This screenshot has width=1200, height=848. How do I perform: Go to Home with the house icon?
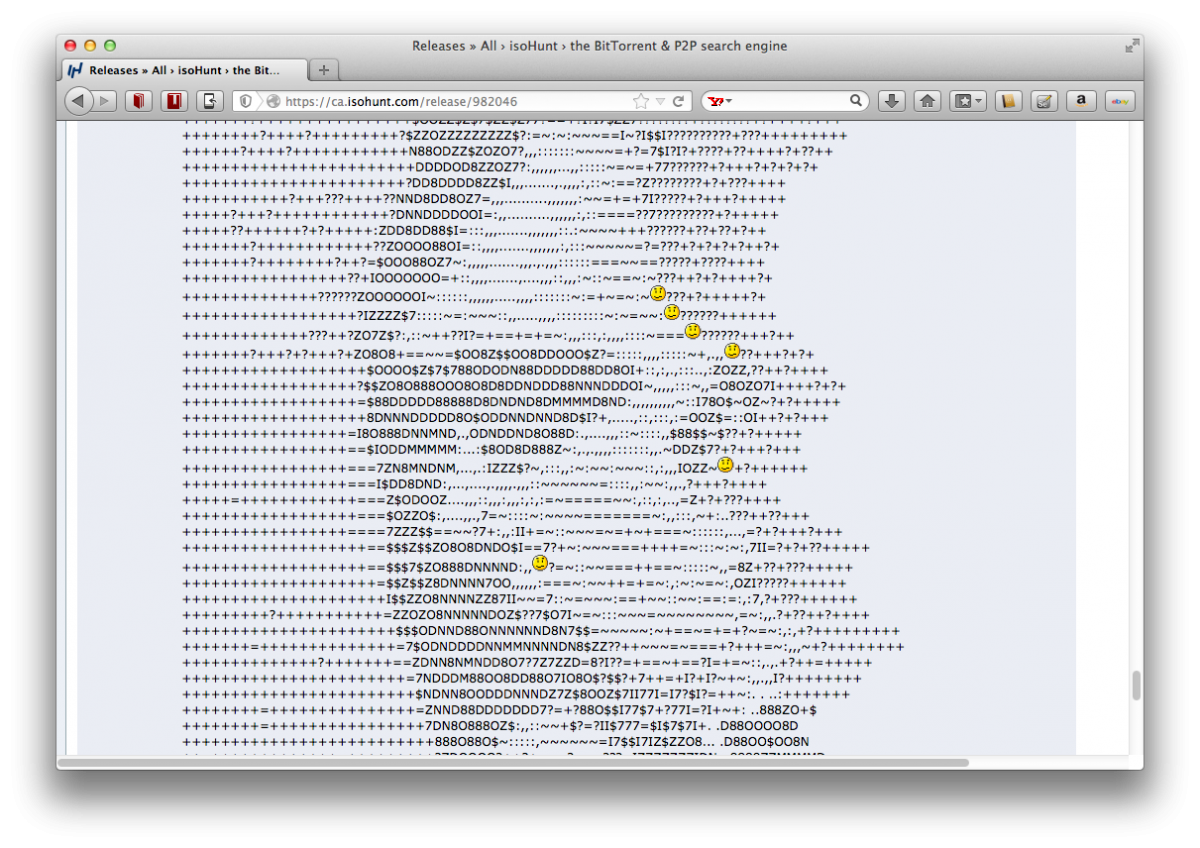coord(927,101)
